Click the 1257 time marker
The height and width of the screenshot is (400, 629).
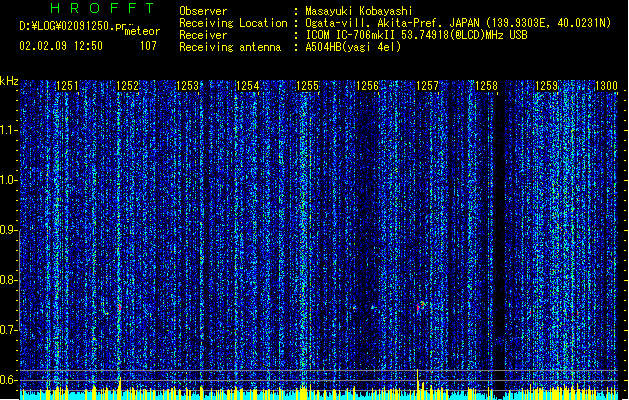[427, 86]
